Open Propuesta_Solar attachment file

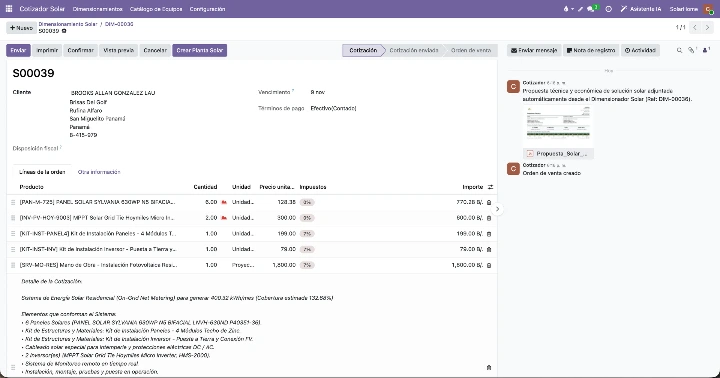click(x=558, y=153)
